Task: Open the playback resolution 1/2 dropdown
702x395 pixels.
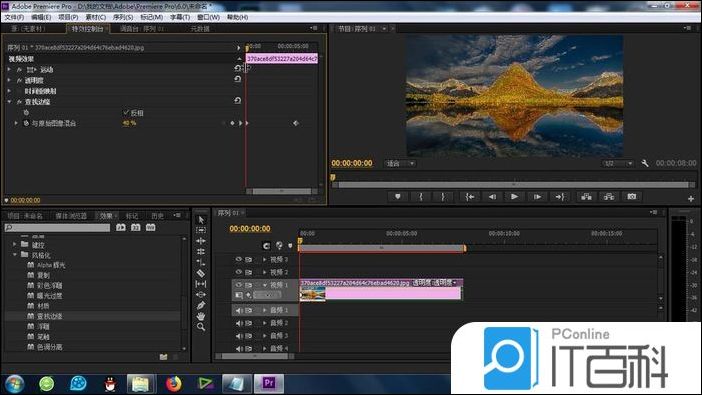Action: coord(618,163)
